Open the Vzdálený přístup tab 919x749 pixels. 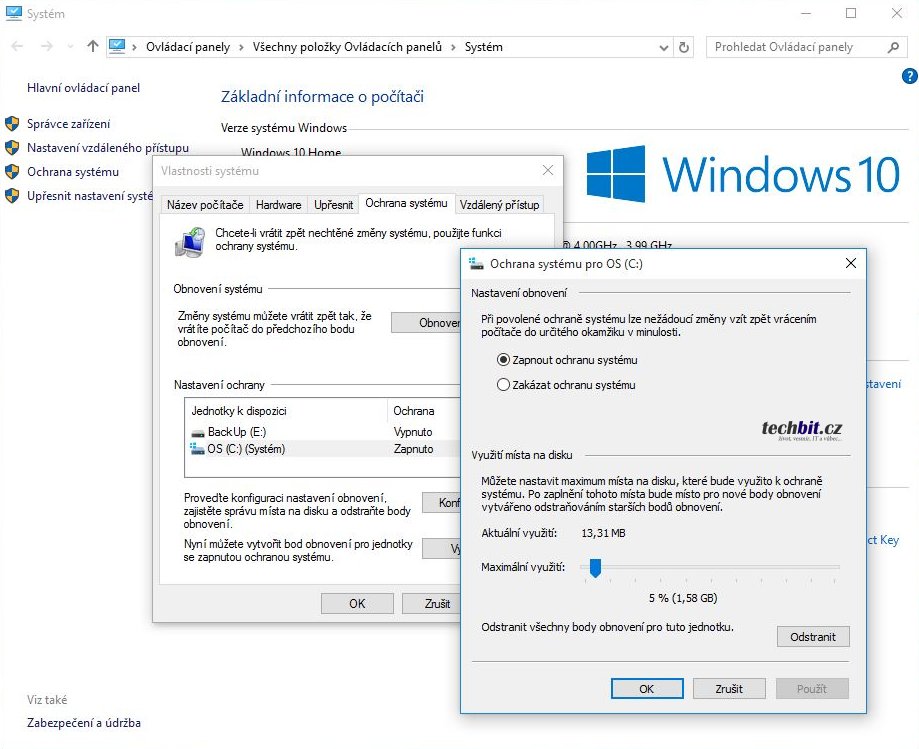click(499, 205)
